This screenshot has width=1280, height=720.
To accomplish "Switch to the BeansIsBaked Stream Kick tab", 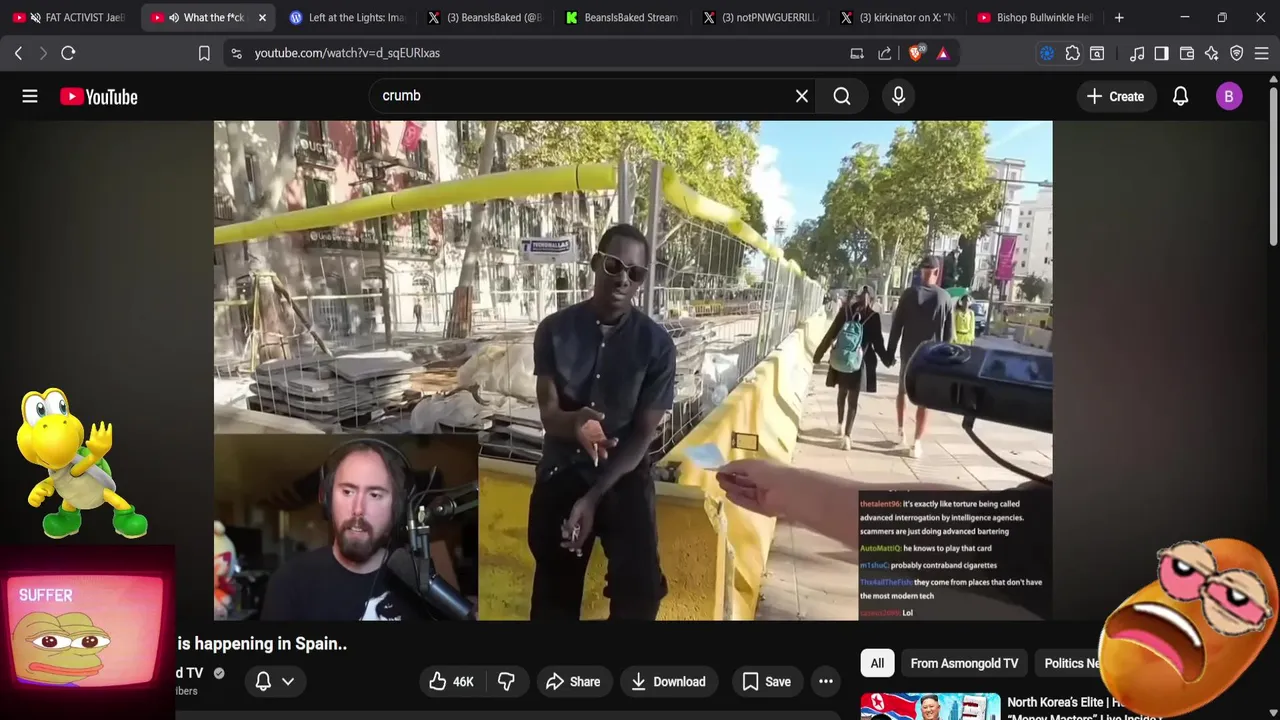I will pyautogui.click(x=621, y=17).
